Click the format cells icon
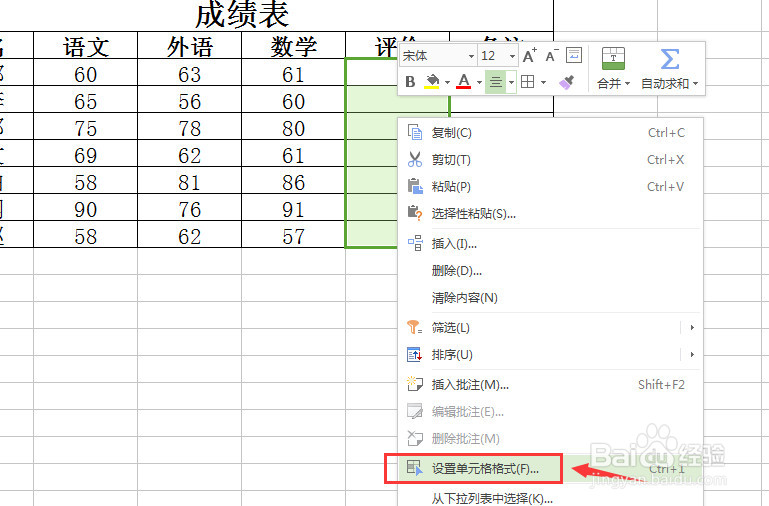 (x=415, y=468)
